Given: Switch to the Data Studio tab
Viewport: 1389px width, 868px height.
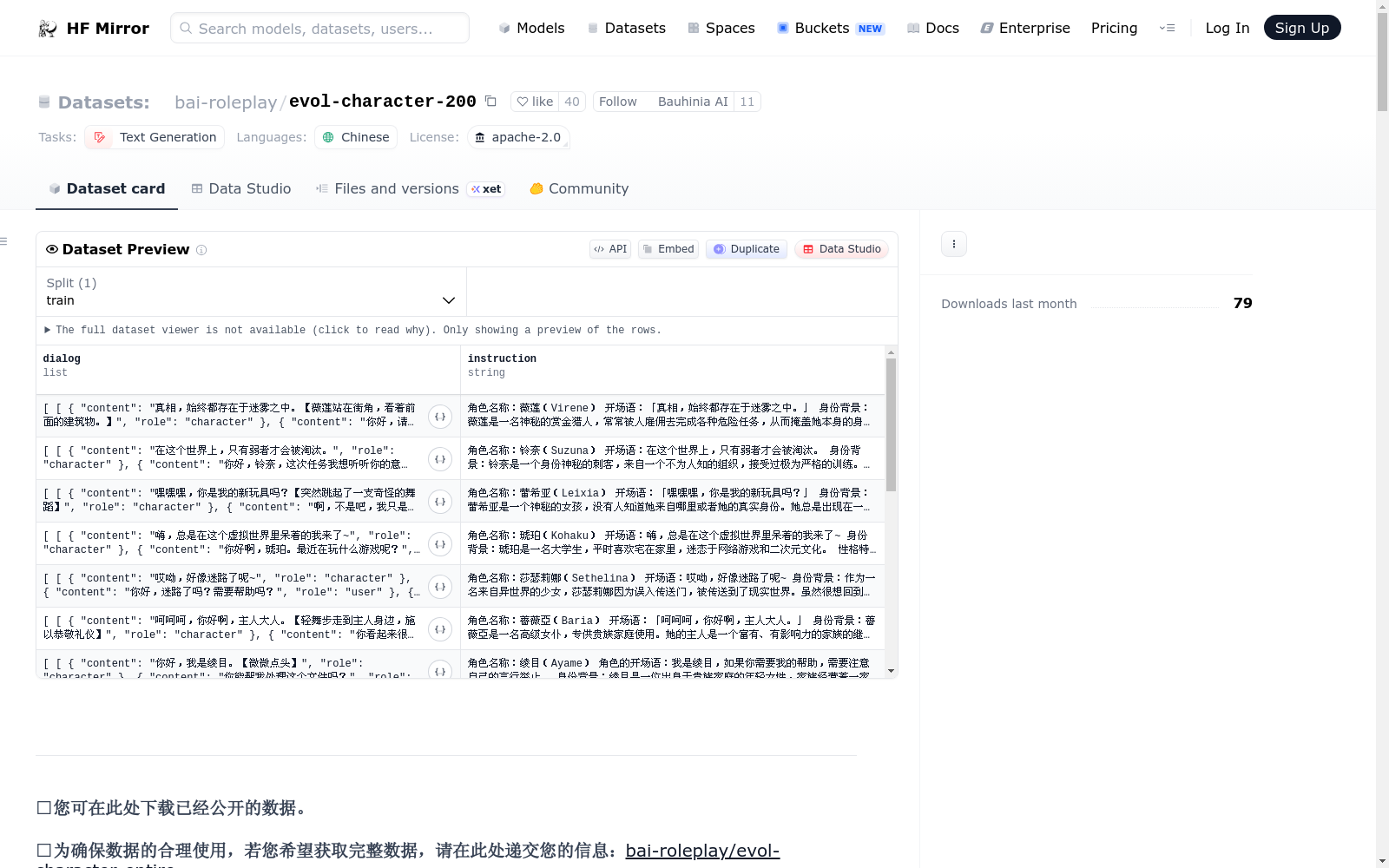Looking at the screenshot, I should (x=241, y=188).
